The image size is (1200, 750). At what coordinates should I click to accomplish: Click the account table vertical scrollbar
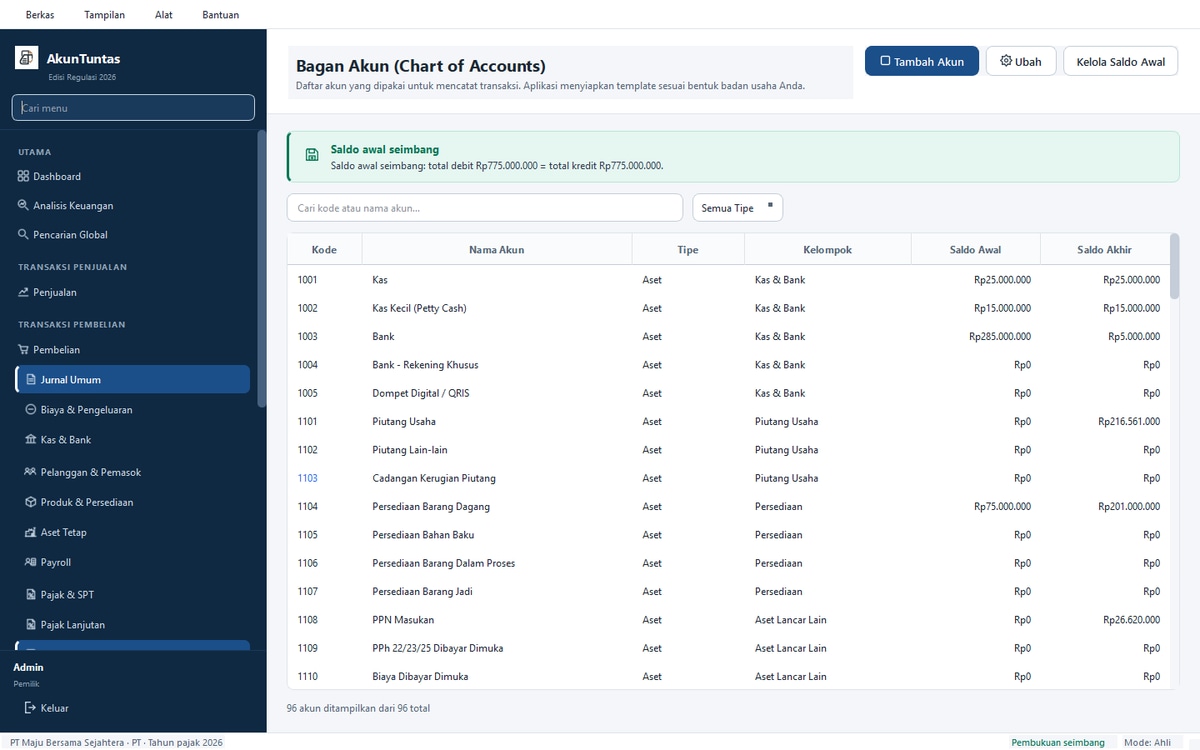click(x=1174, y=266)
